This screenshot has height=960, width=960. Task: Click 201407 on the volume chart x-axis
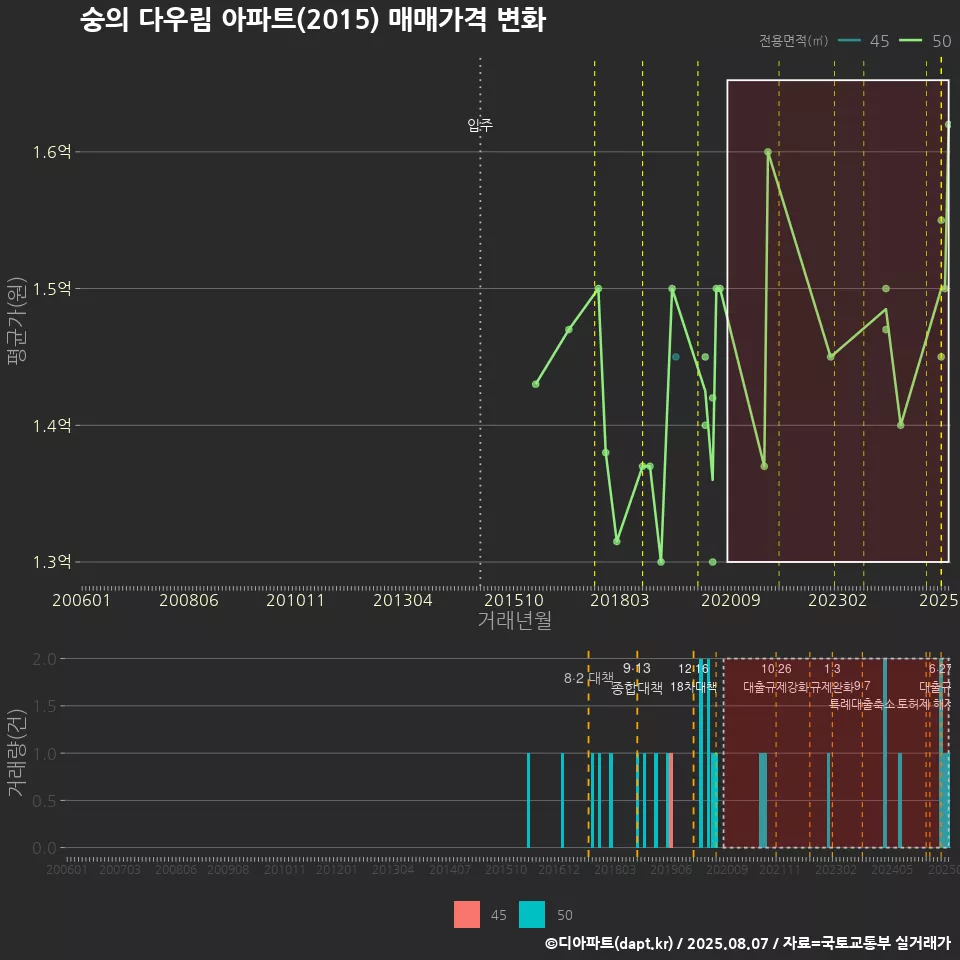click(x=450, y=869)
